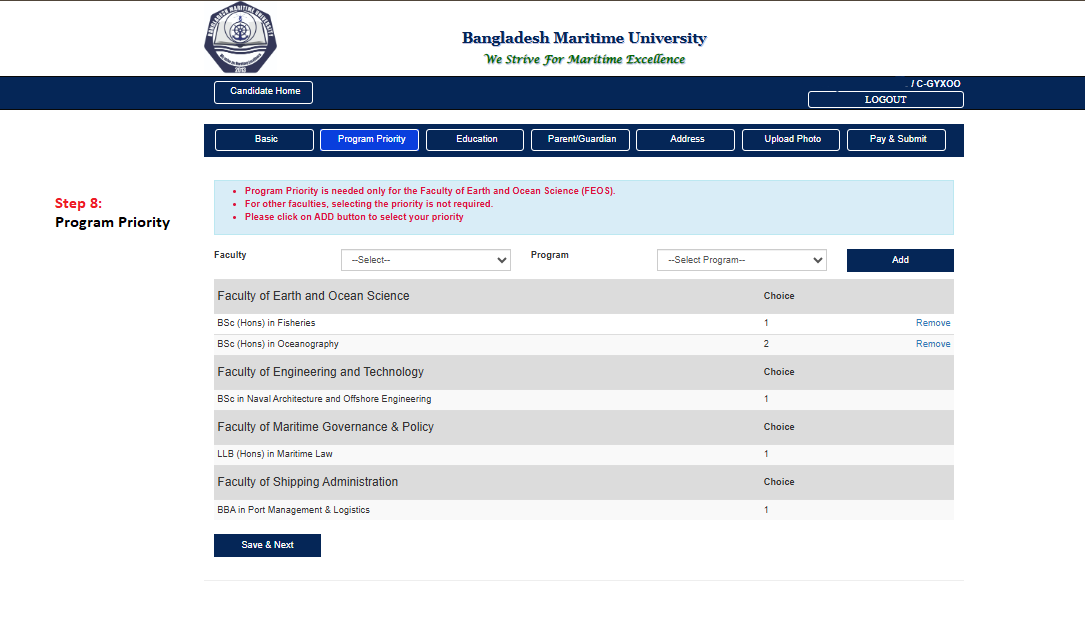Click the Add button

click(x=900, y=260)
